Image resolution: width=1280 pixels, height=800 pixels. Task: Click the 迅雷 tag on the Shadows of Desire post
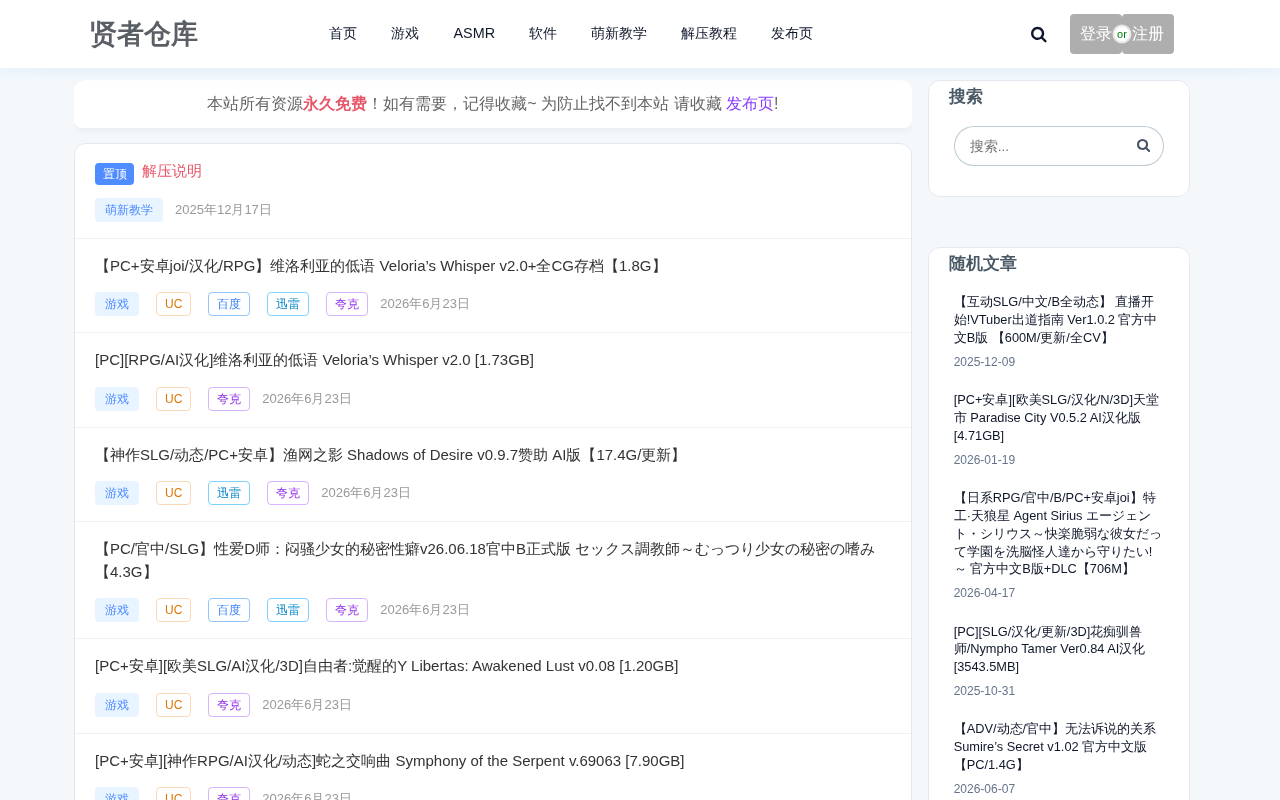point(229,493)
